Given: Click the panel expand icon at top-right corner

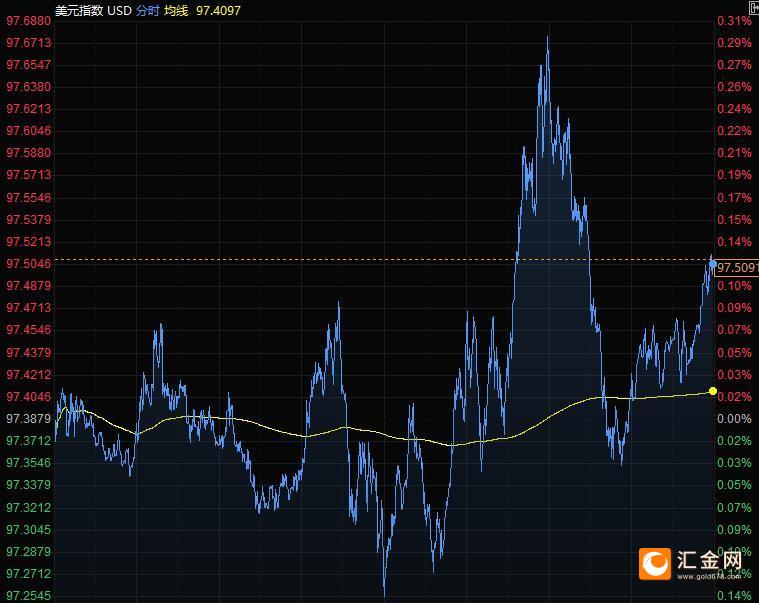Looking at the screenshot, I should point(754,7).
